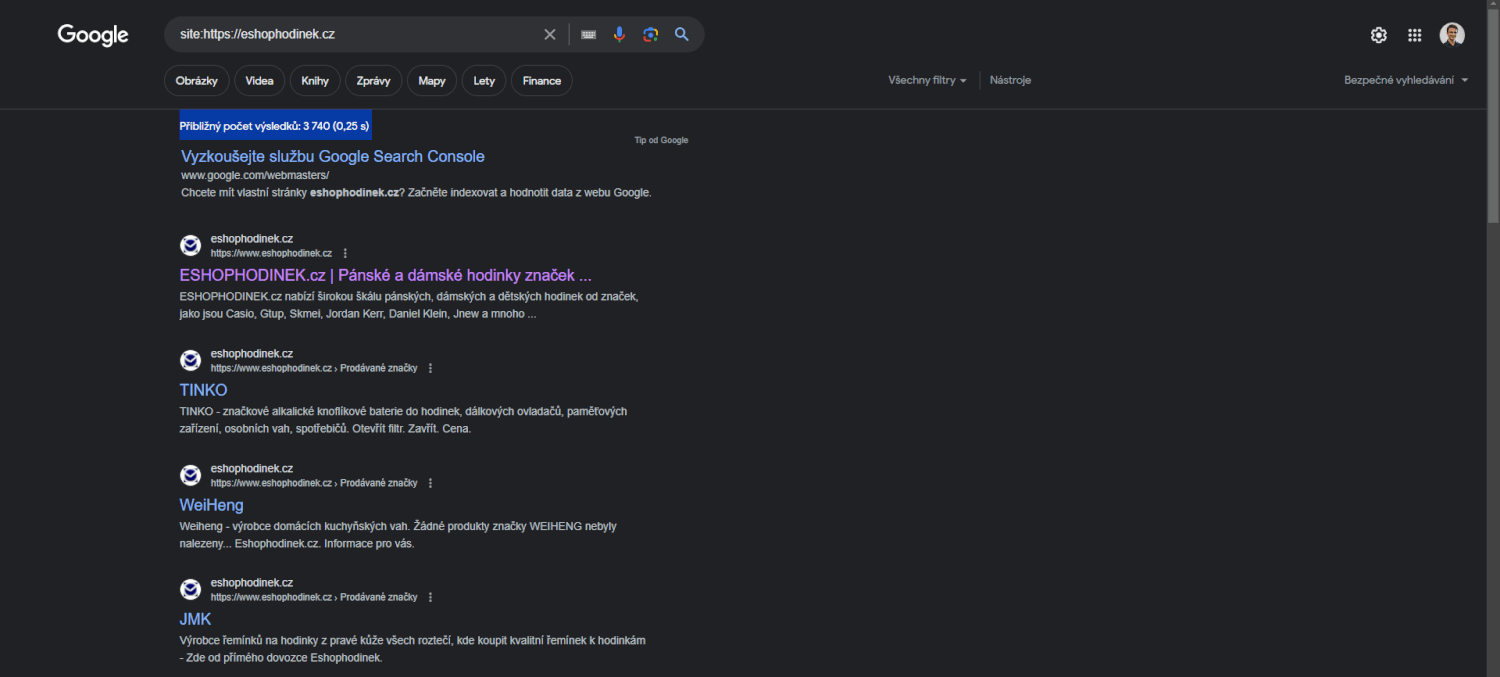Select the Mapy filter tab
Screen dimensions: 1500x677
[x=432, y=81]
